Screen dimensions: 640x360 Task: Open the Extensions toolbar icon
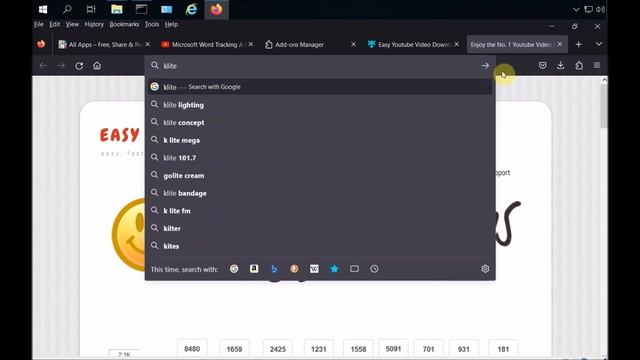coord(579,65)
